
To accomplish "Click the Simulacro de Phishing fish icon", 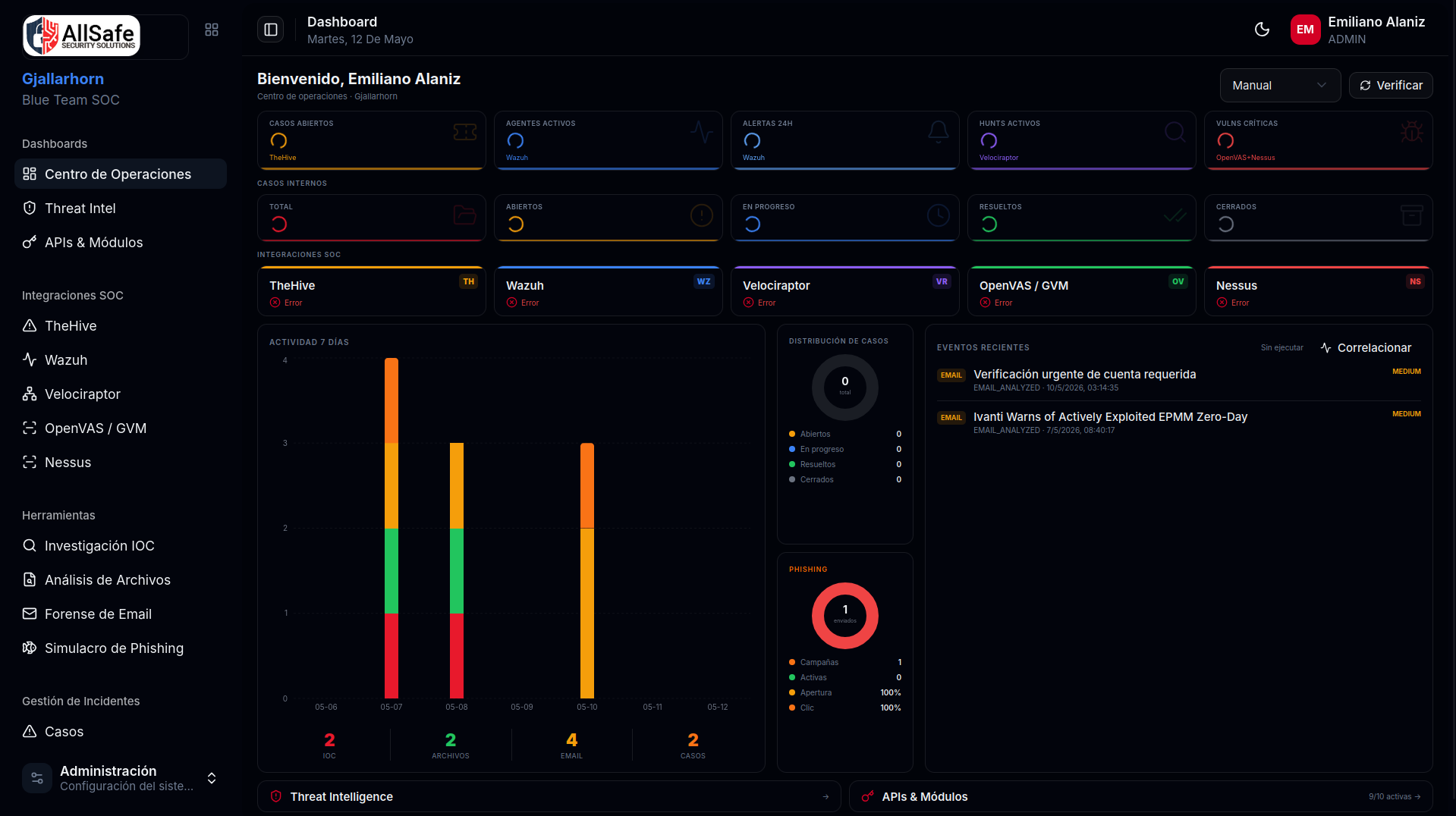I will click(x=30, y=648).
